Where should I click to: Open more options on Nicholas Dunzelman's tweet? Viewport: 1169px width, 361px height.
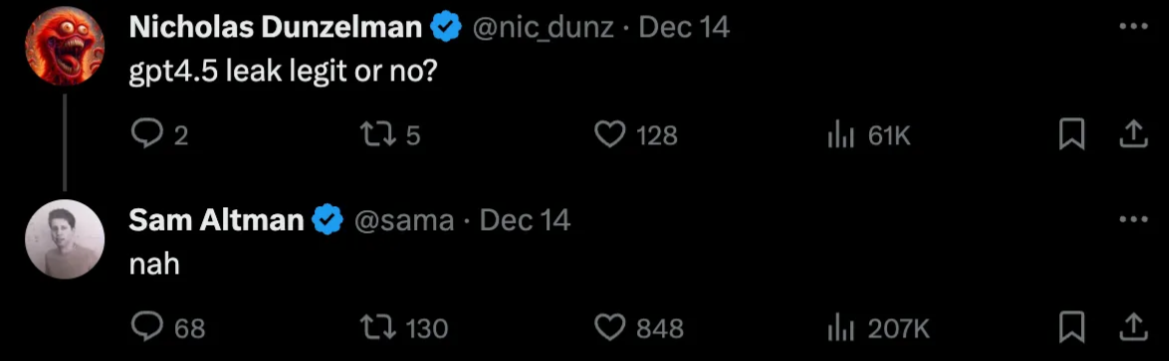[x=1133, y=27]
